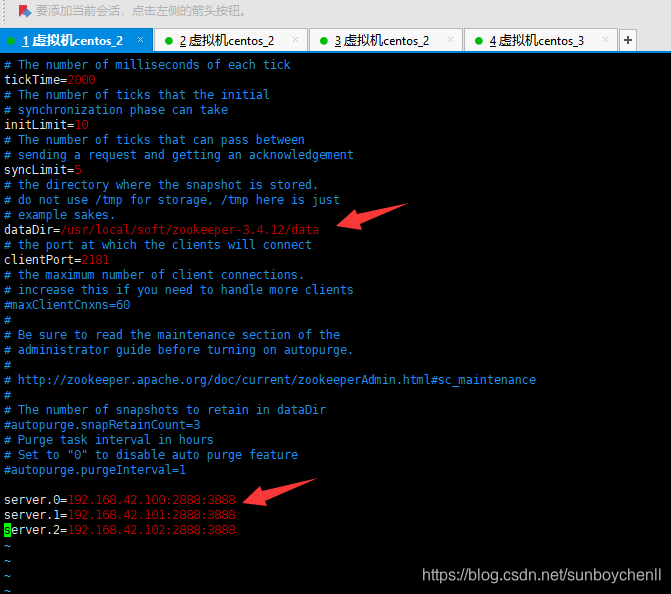Click the initLimit=10 line

click(x=46, y=125)
